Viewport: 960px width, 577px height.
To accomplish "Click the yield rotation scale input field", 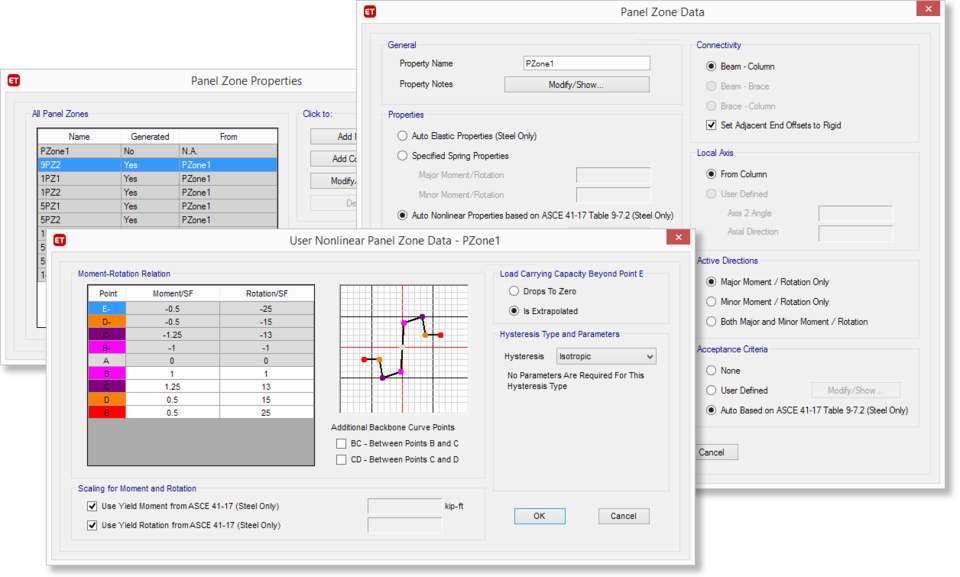I will 404,525.
